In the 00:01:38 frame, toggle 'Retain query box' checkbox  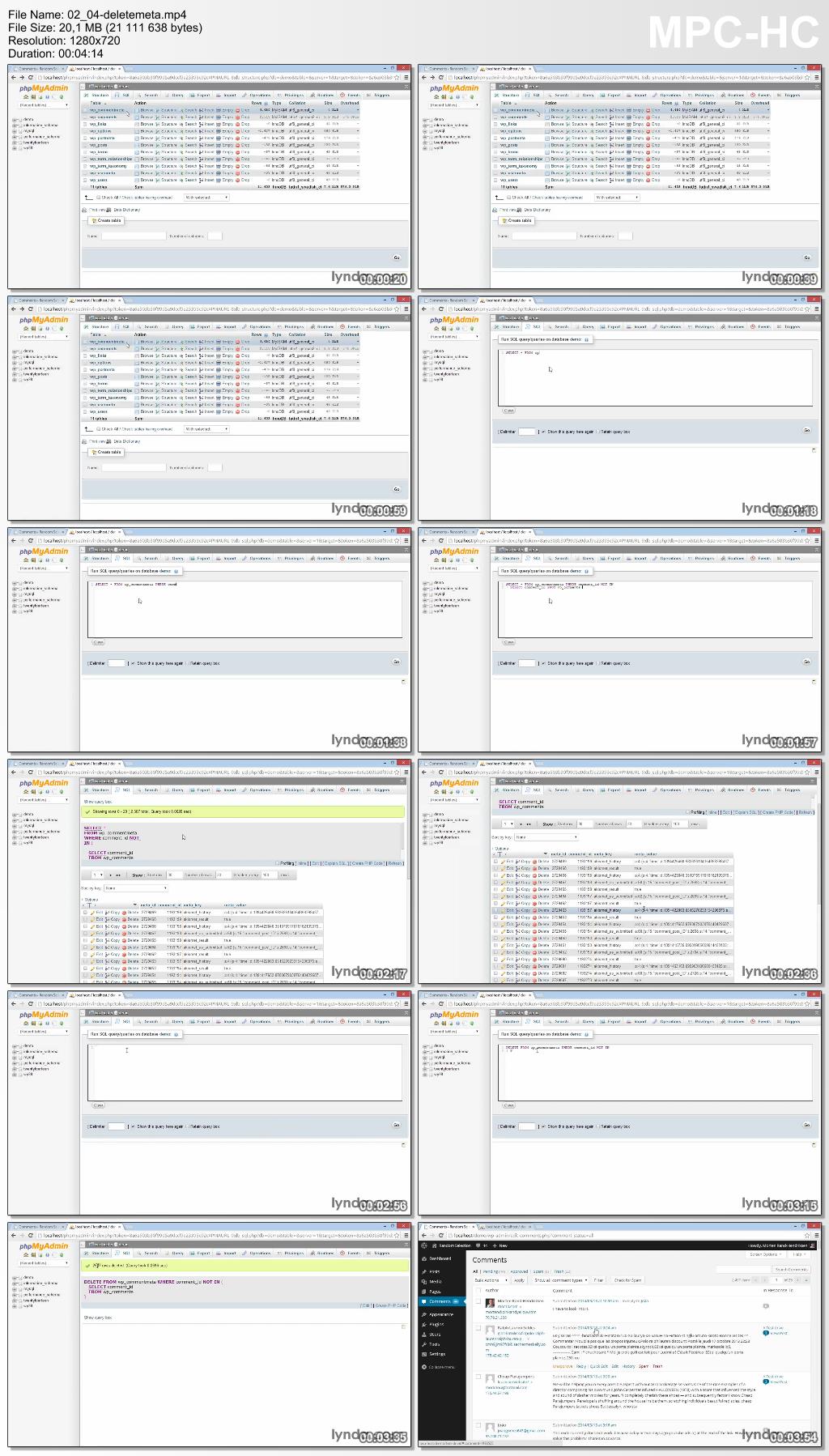pyautogui.click(x=187, y=663)
